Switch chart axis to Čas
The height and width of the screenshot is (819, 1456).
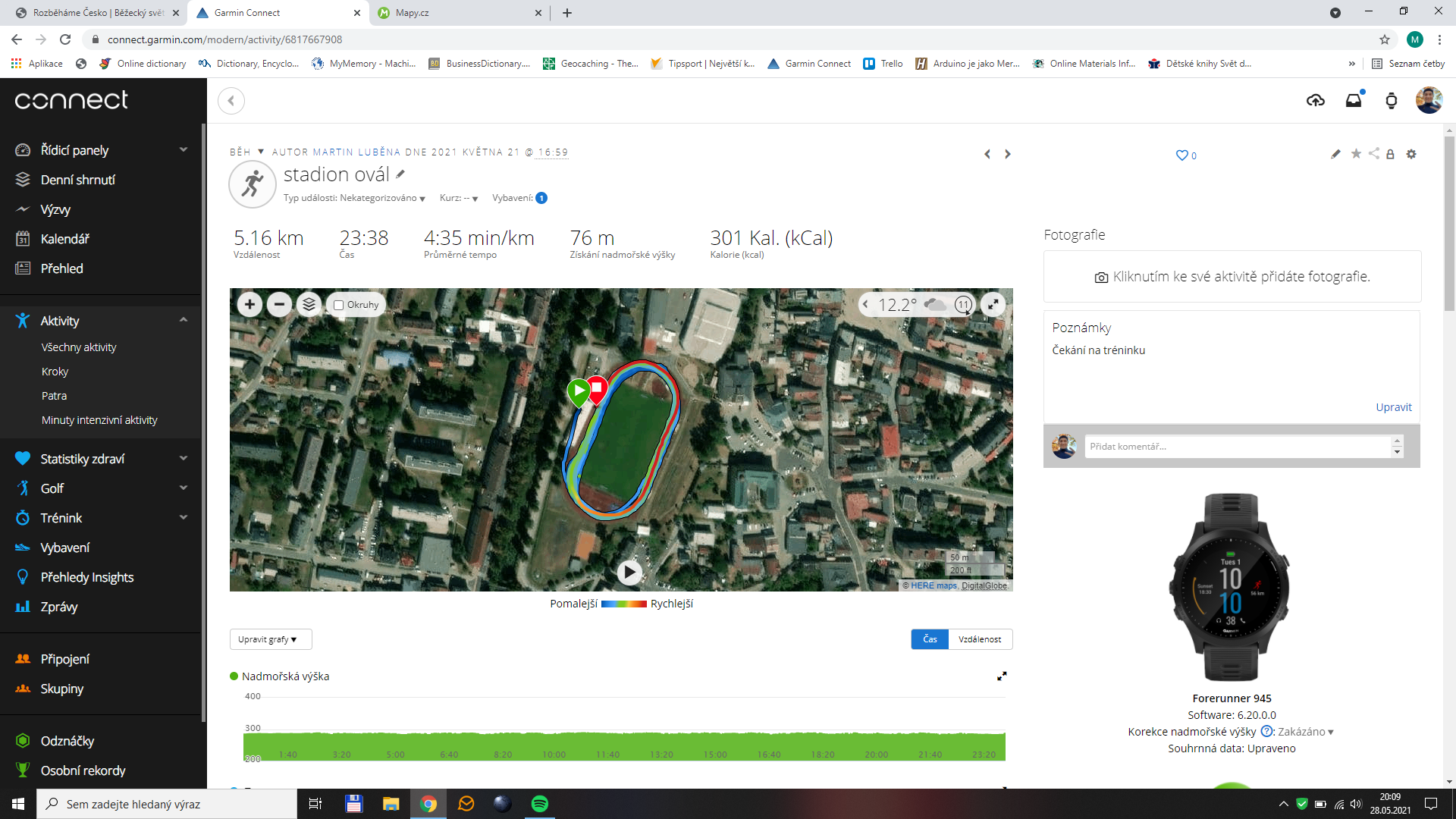(930, 639)
